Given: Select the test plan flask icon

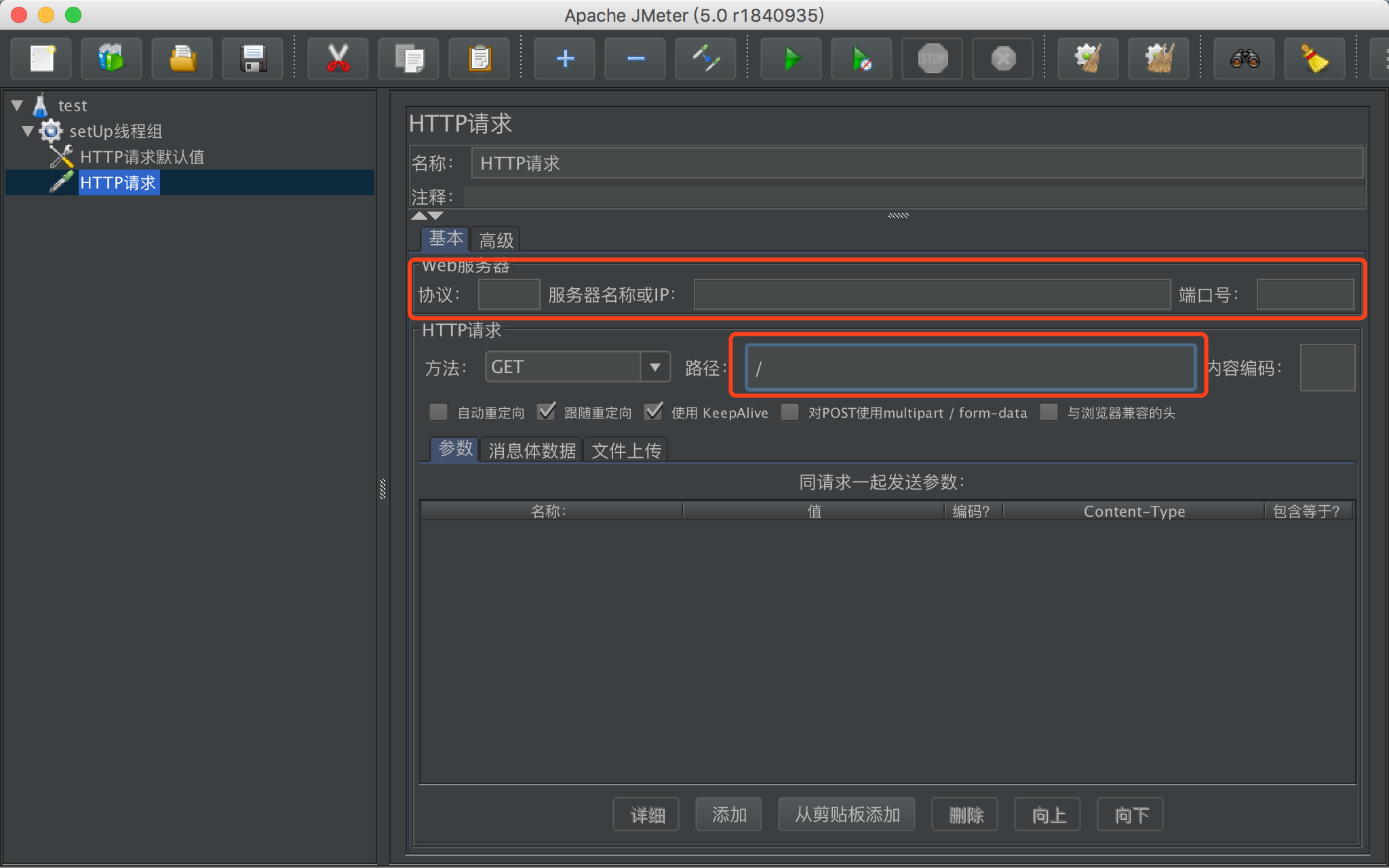Looking at the screenshot, I should coord(41,105).
